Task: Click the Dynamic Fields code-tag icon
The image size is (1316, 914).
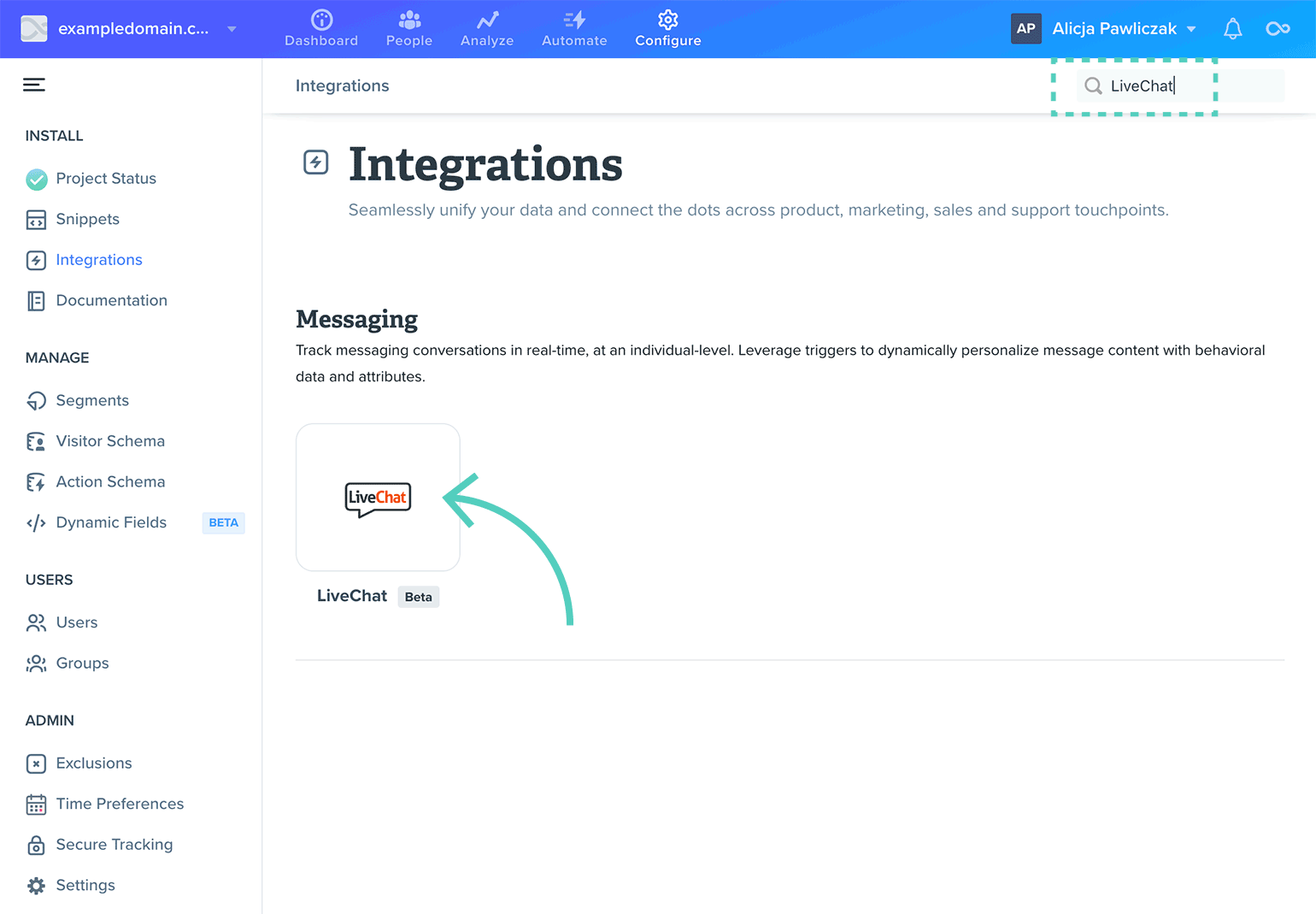Action: (x=36, y=523)
